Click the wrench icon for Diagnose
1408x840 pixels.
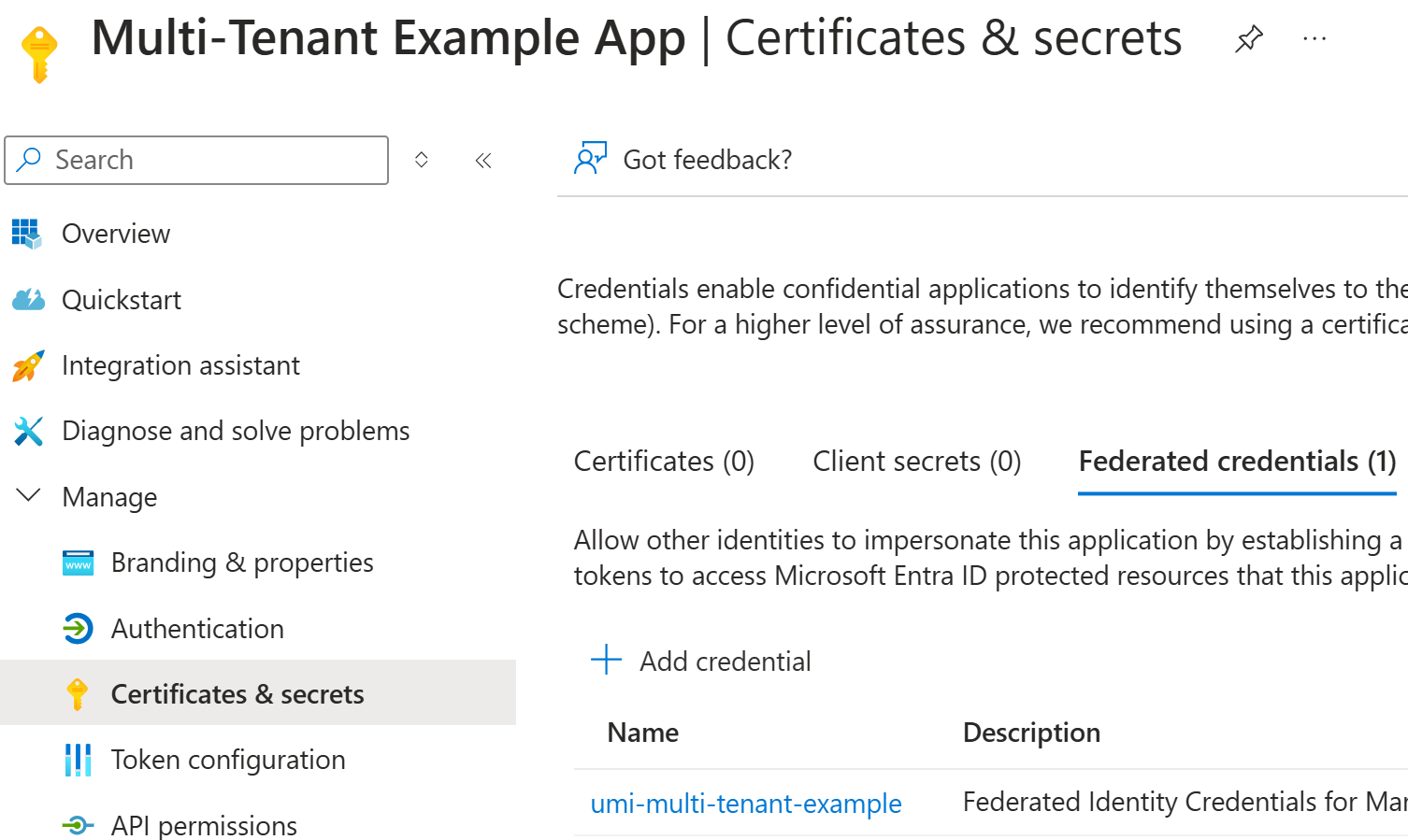28,431
